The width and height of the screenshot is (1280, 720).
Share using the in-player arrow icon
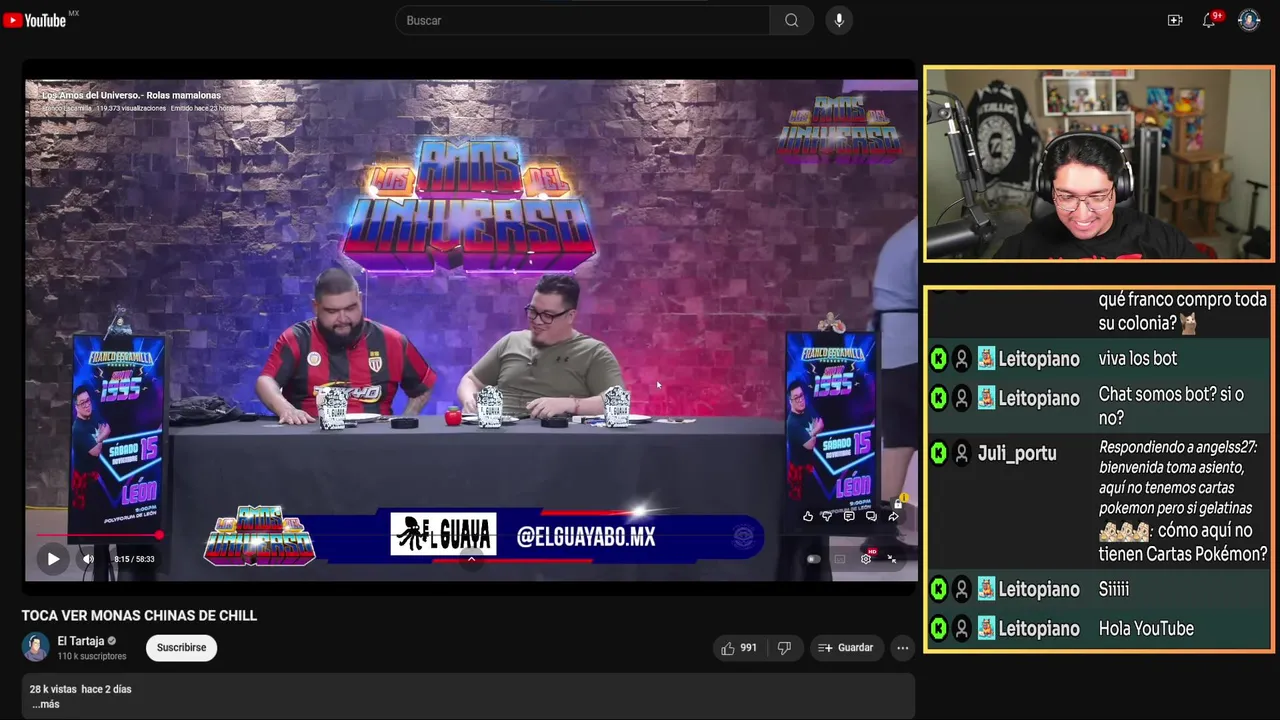coord(893,516)
